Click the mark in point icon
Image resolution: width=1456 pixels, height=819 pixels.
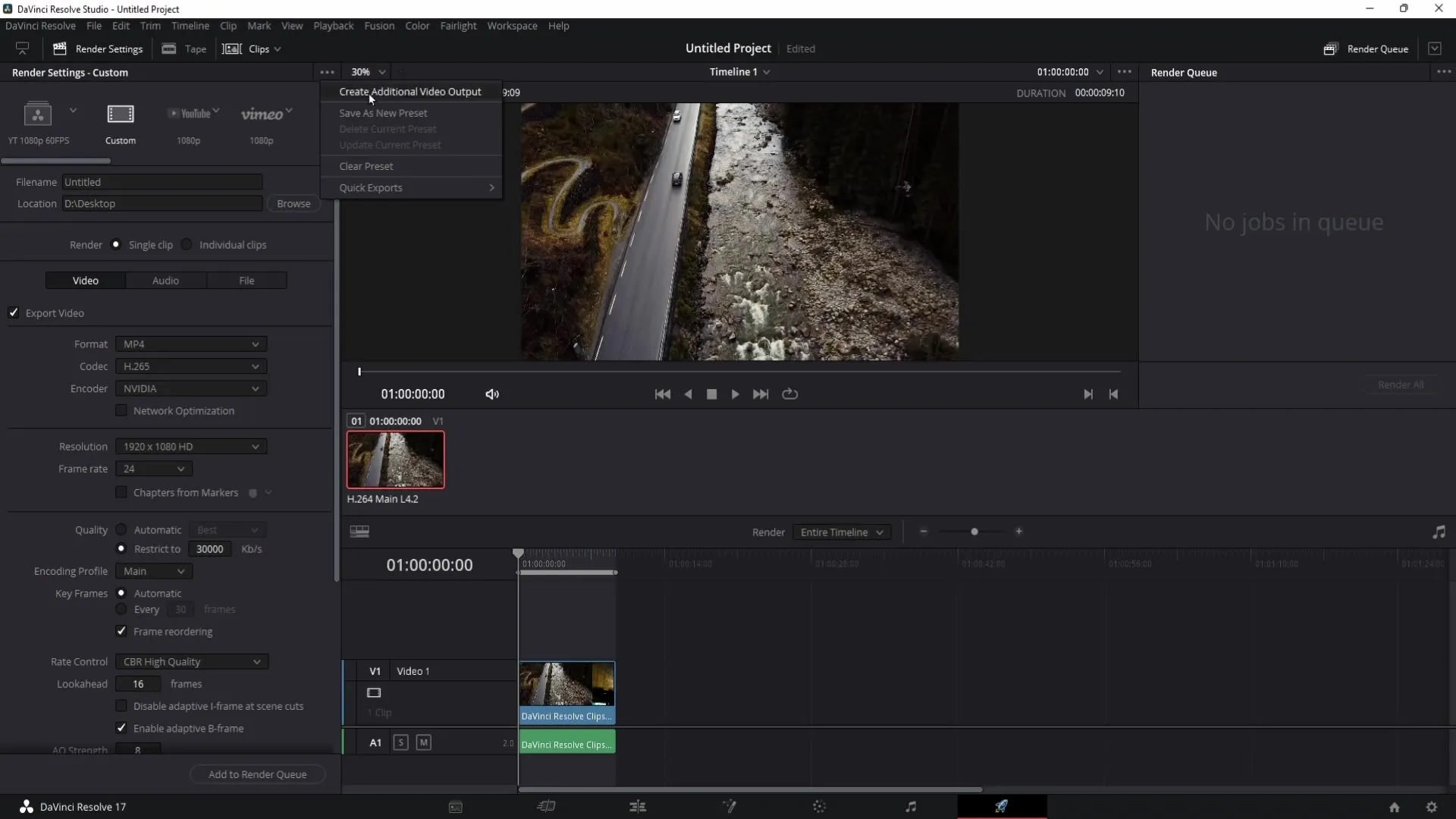click(x=1088, y=394)
